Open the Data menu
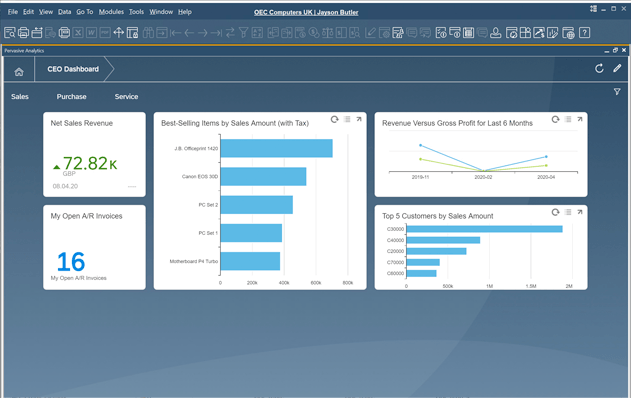Screen dimensions: 631x398 [64, 12]
